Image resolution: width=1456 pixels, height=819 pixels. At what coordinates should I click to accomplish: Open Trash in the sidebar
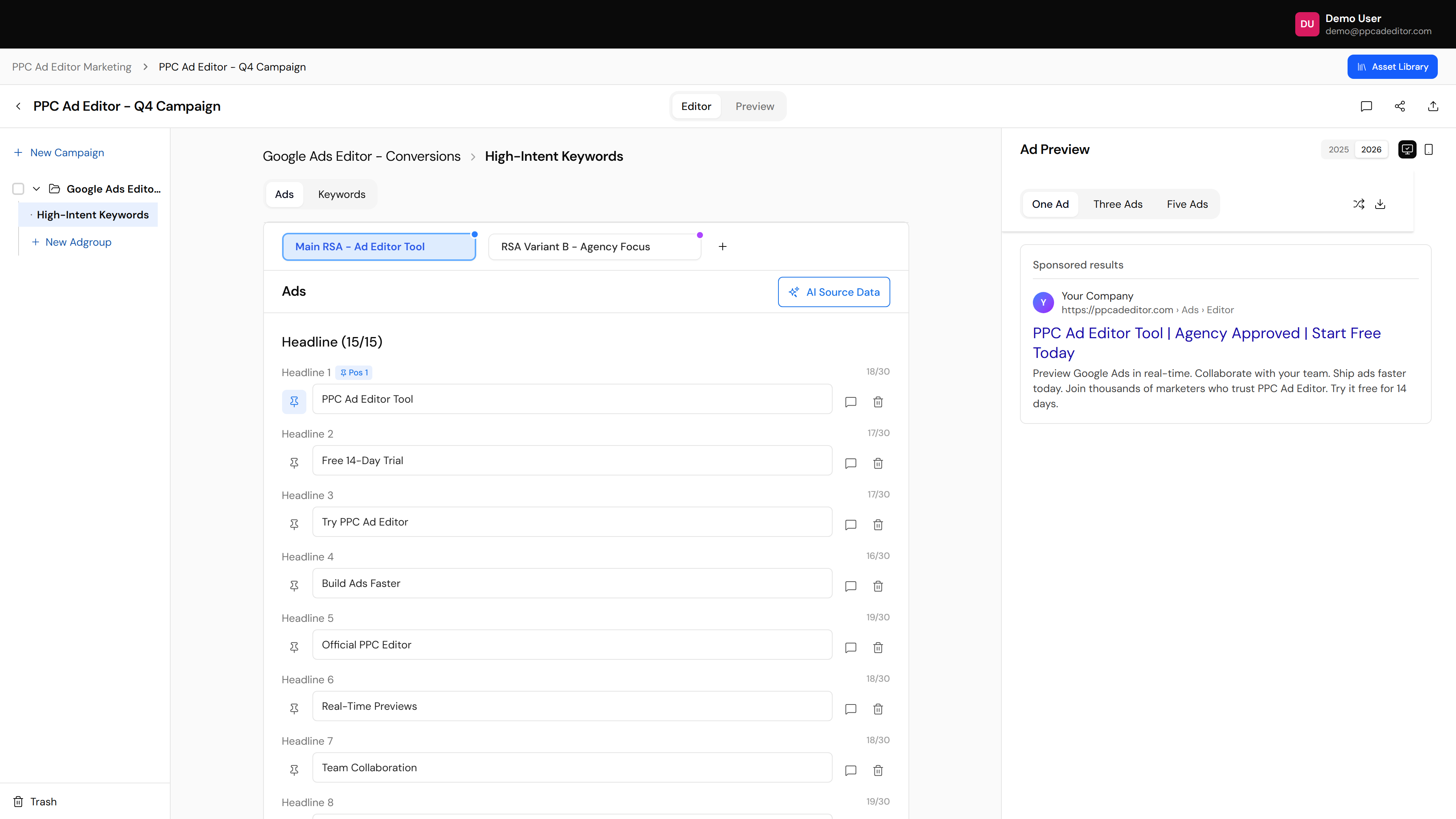[35, 802]
